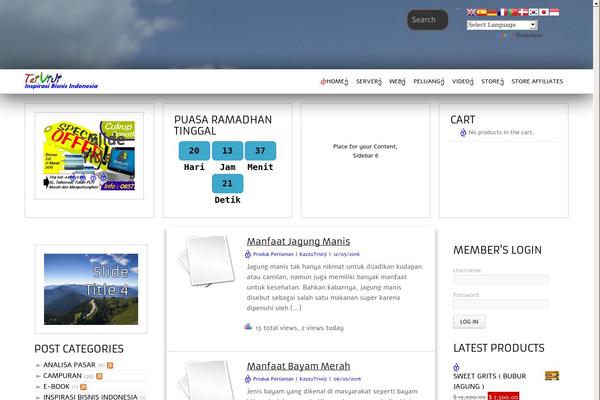Click the POST CATEGORIES heading

(x=79, y=349)
